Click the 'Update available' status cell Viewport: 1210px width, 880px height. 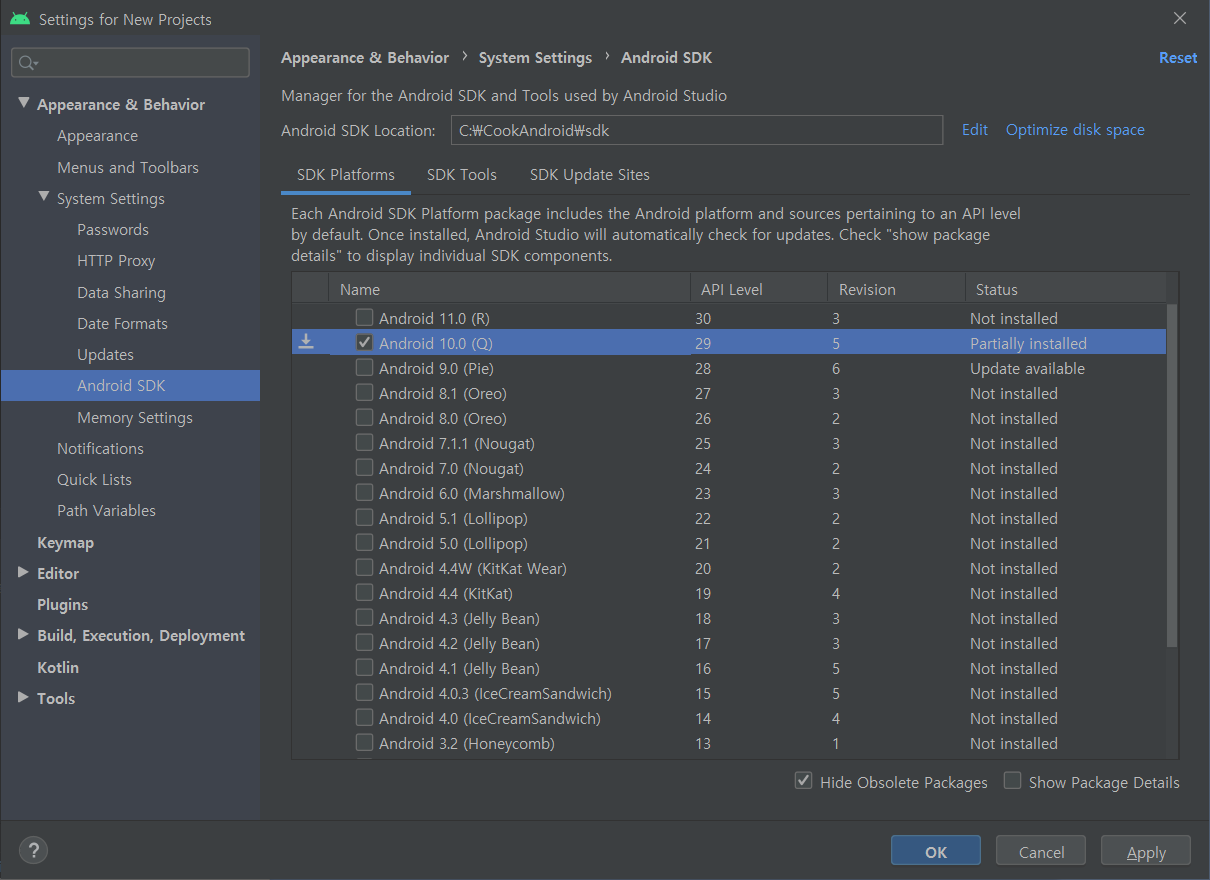coord(1027,368)
